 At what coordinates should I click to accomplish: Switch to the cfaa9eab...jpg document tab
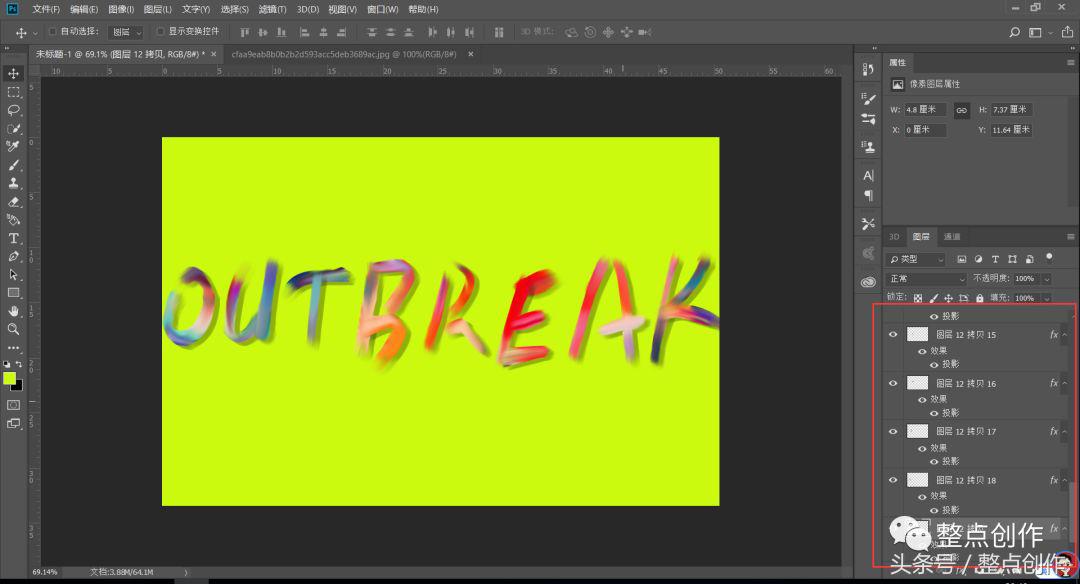[x=344, y=54]
